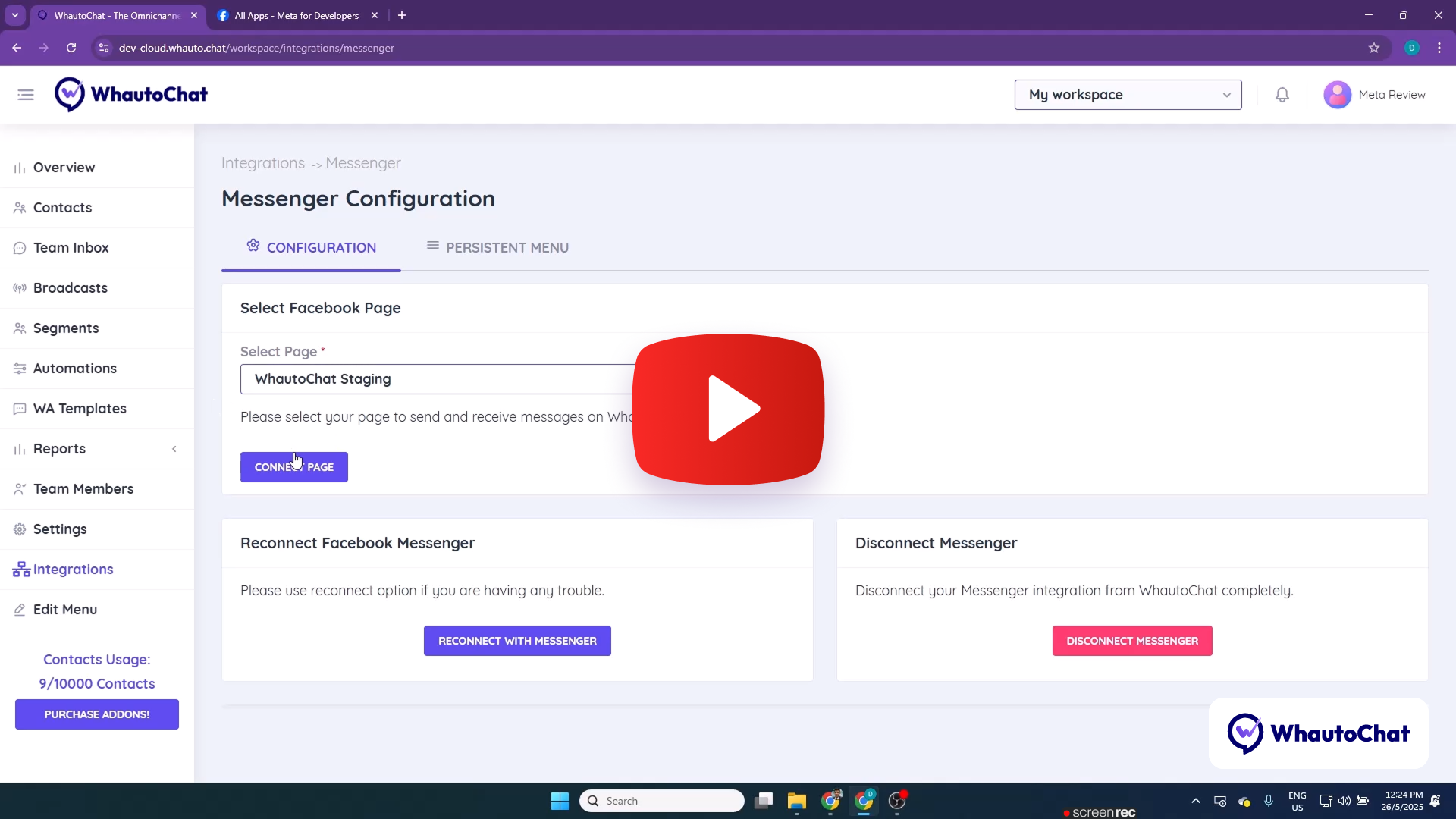Open the notification bell

pyautogui.click(x=1282, y=94)
